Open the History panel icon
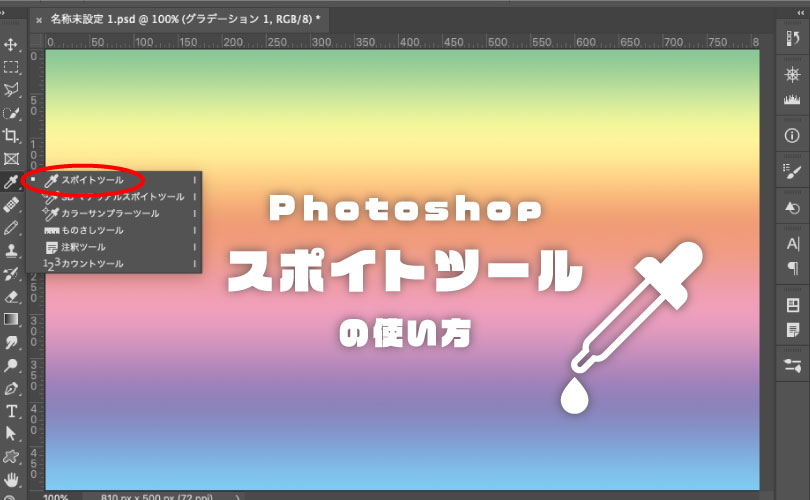Viewport: 810px width, 500px height. [x=792, y=38]
